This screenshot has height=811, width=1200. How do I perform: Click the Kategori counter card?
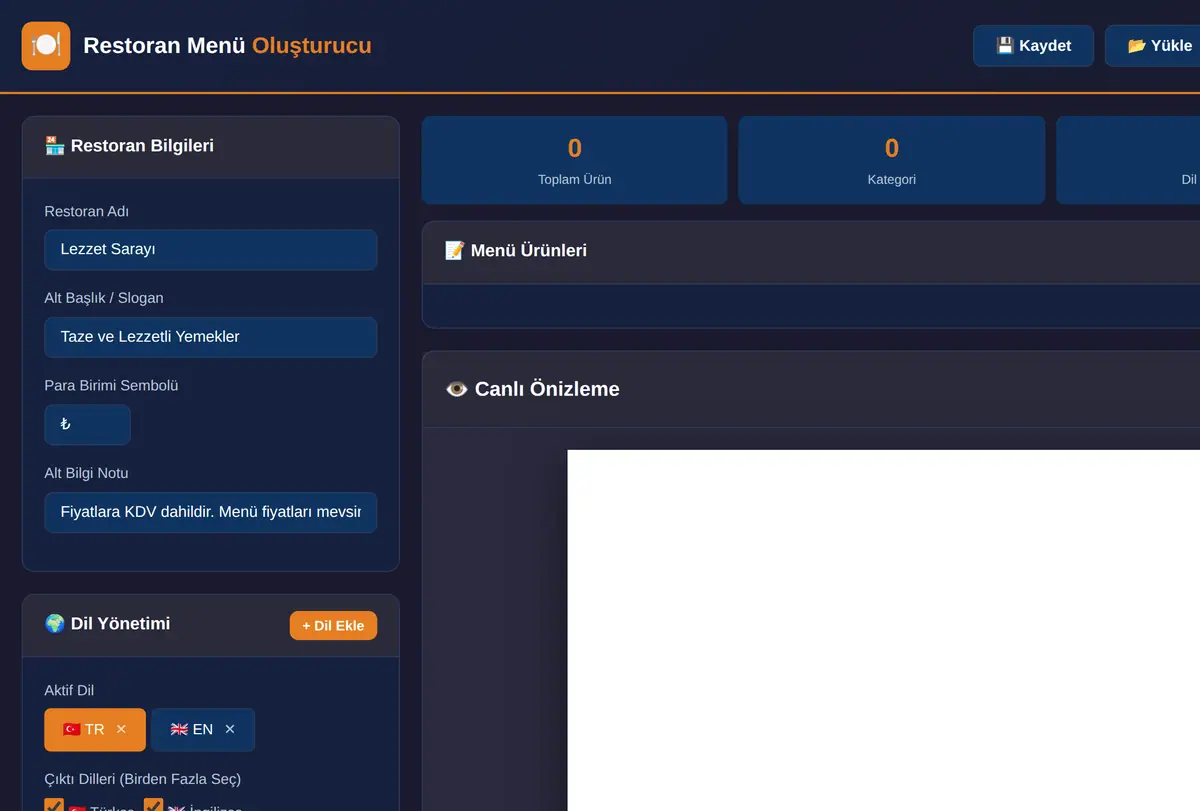tap(892, 160)
